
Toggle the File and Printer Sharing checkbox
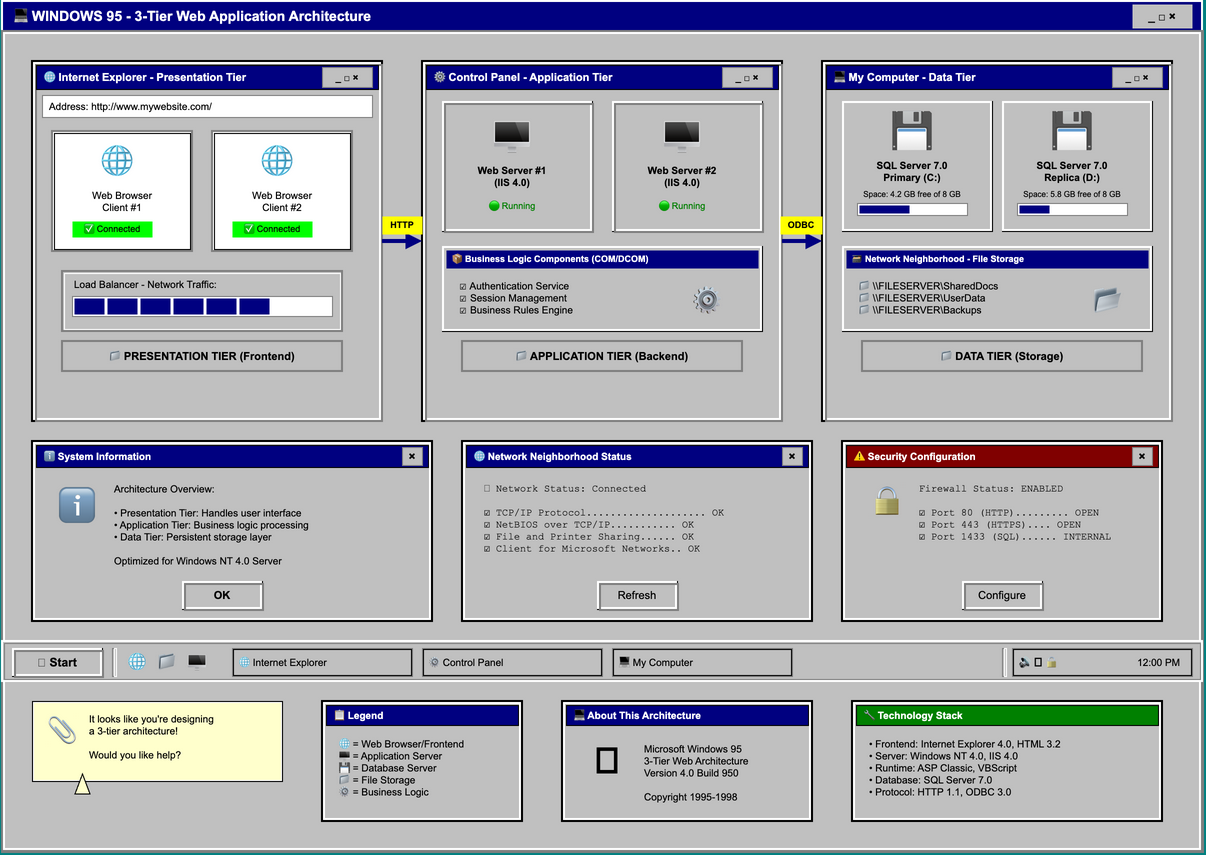coord(487,537)
